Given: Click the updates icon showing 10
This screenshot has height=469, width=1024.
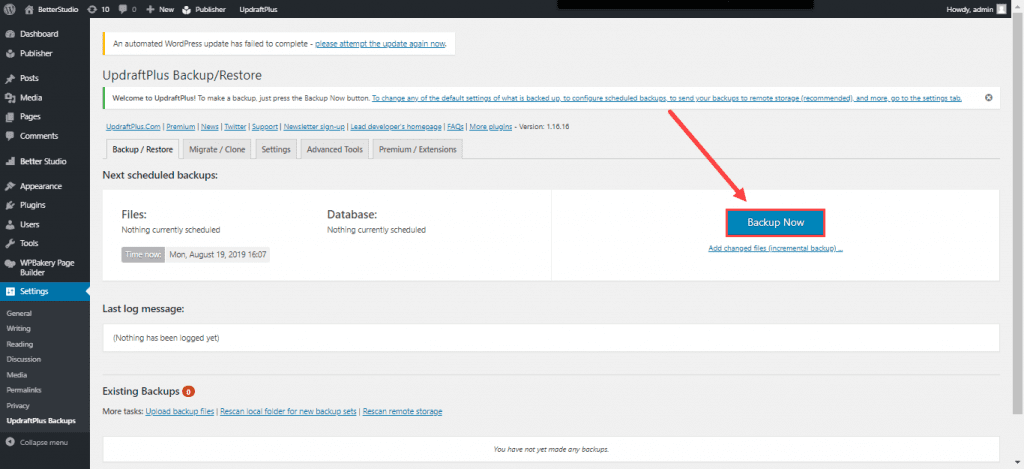Looking at the screenshot, I should point(92,10).
